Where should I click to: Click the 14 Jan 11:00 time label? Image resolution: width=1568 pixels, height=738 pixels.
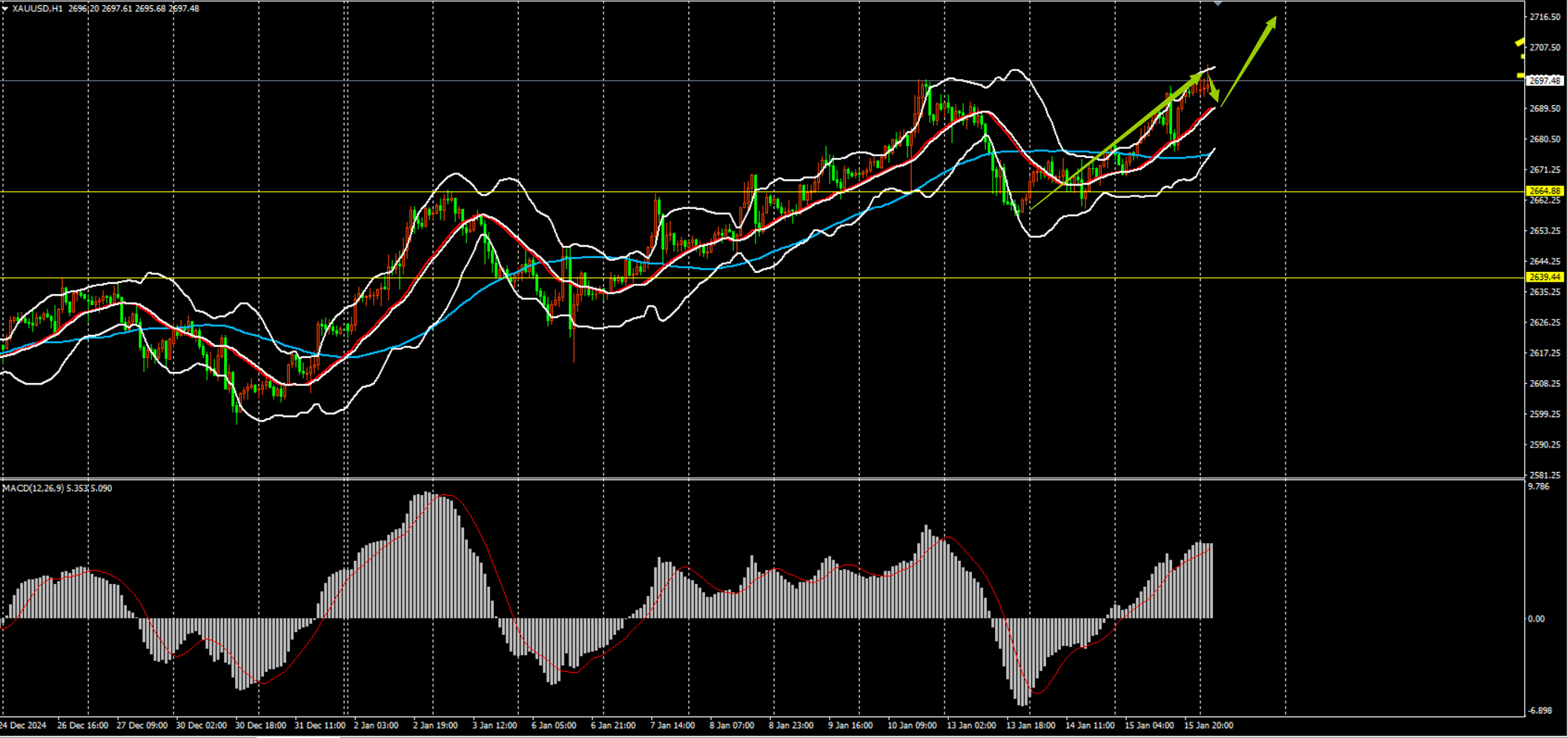point(1090,725)
